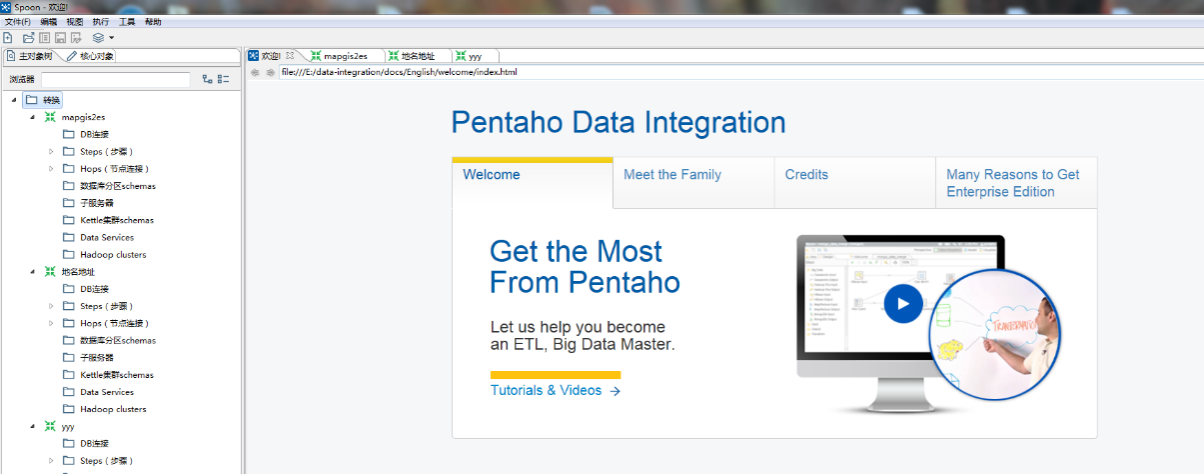Image resolution: width=1204 pixels, height=474 pixels.
Task: Click the Save As toolbar icon
Action: 76,37
